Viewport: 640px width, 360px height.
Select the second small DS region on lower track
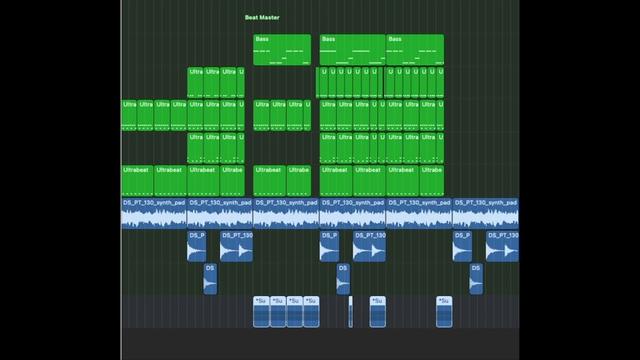[343, 279]
